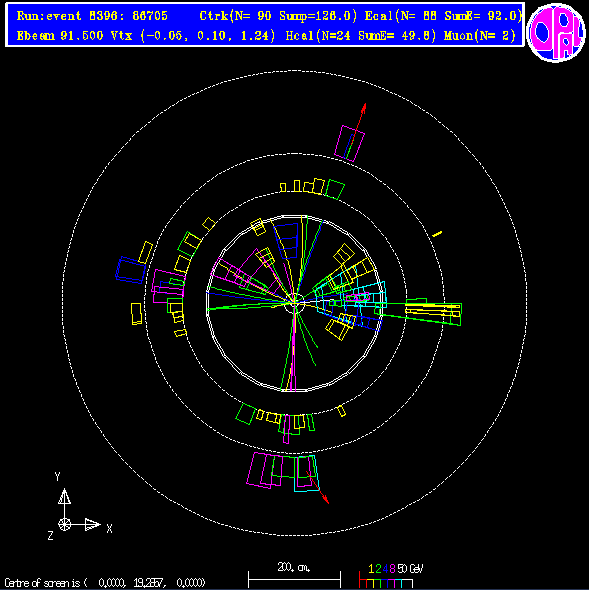Click the Y axis arrow icon
Viewport: 589px width, 590px height.
64,497
